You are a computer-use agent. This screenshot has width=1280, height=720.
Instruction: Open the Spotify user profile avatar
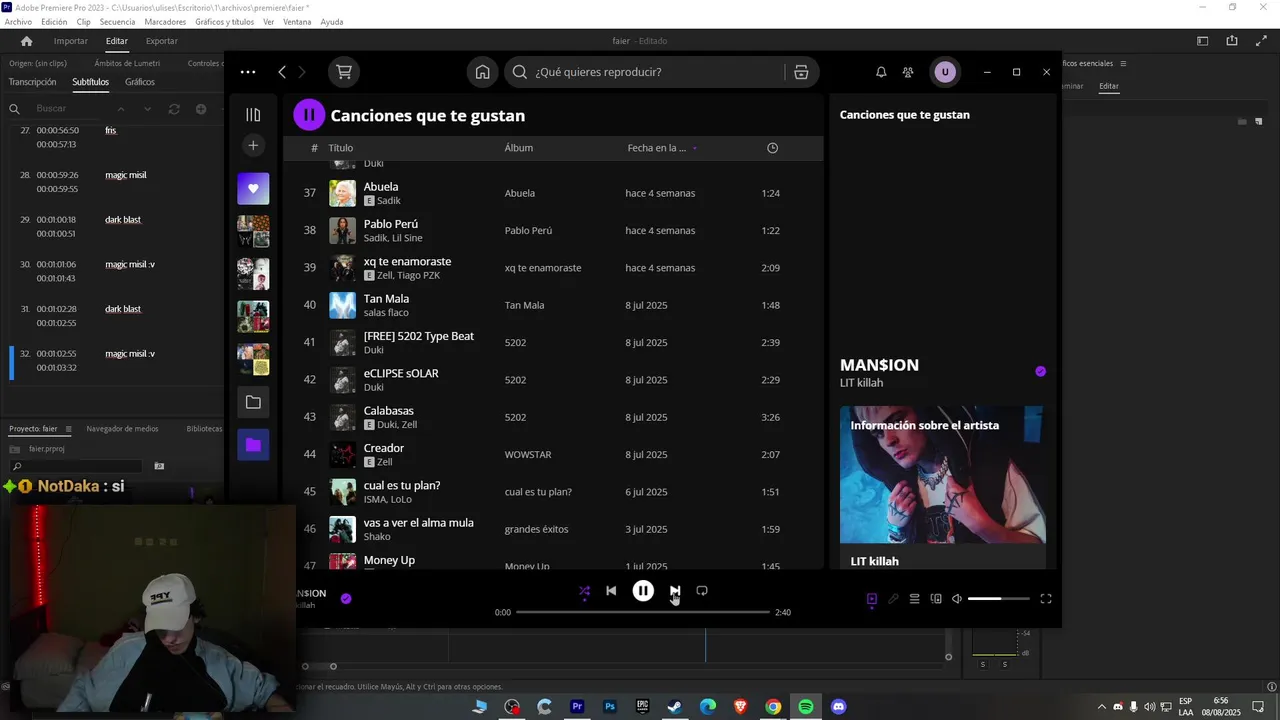click(x=945, y=72)
